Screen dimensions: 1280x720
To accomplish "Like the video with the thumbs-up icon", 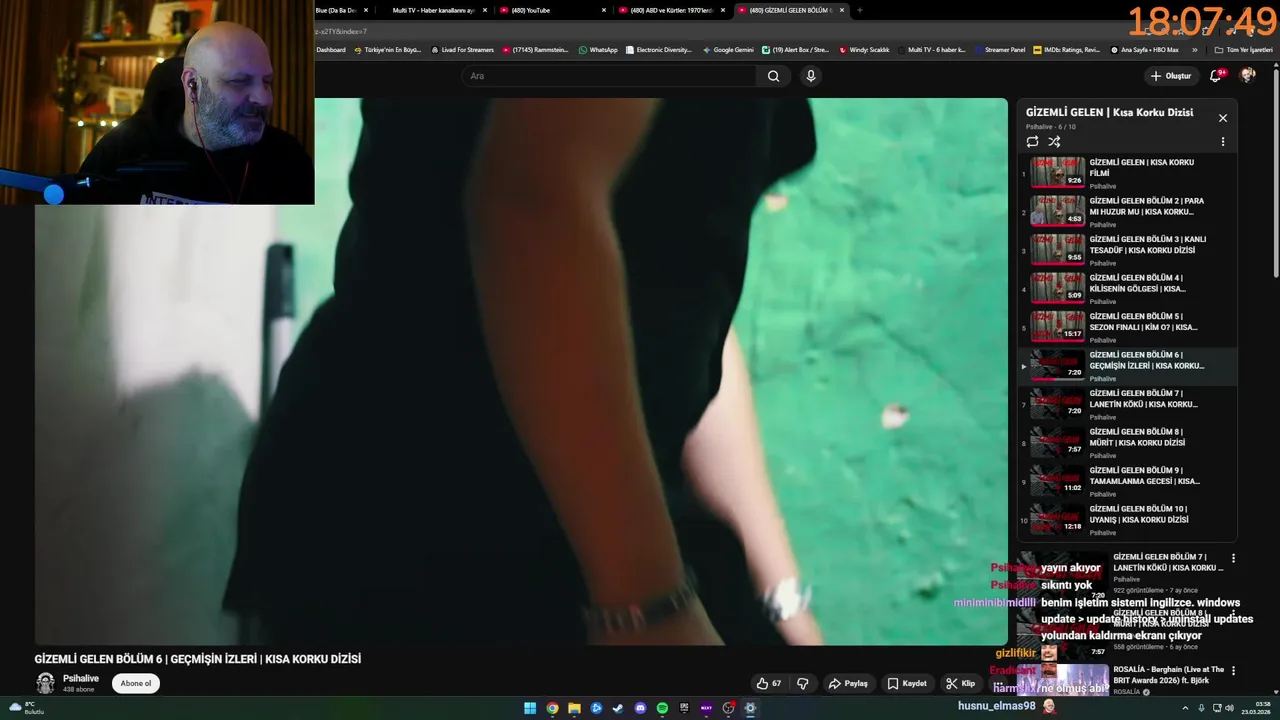I will (x=768, y=684).
